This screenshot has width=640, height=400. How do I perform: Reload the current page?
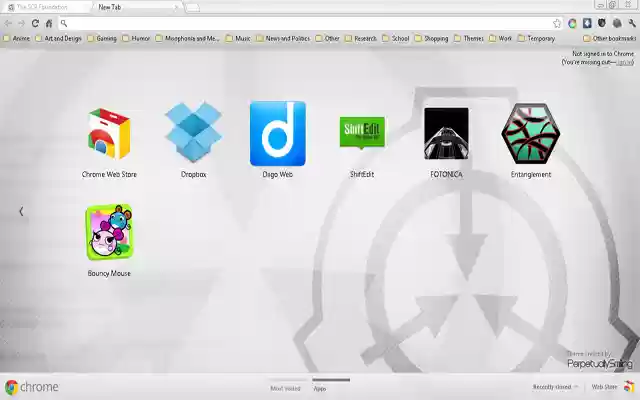point(36,23)
